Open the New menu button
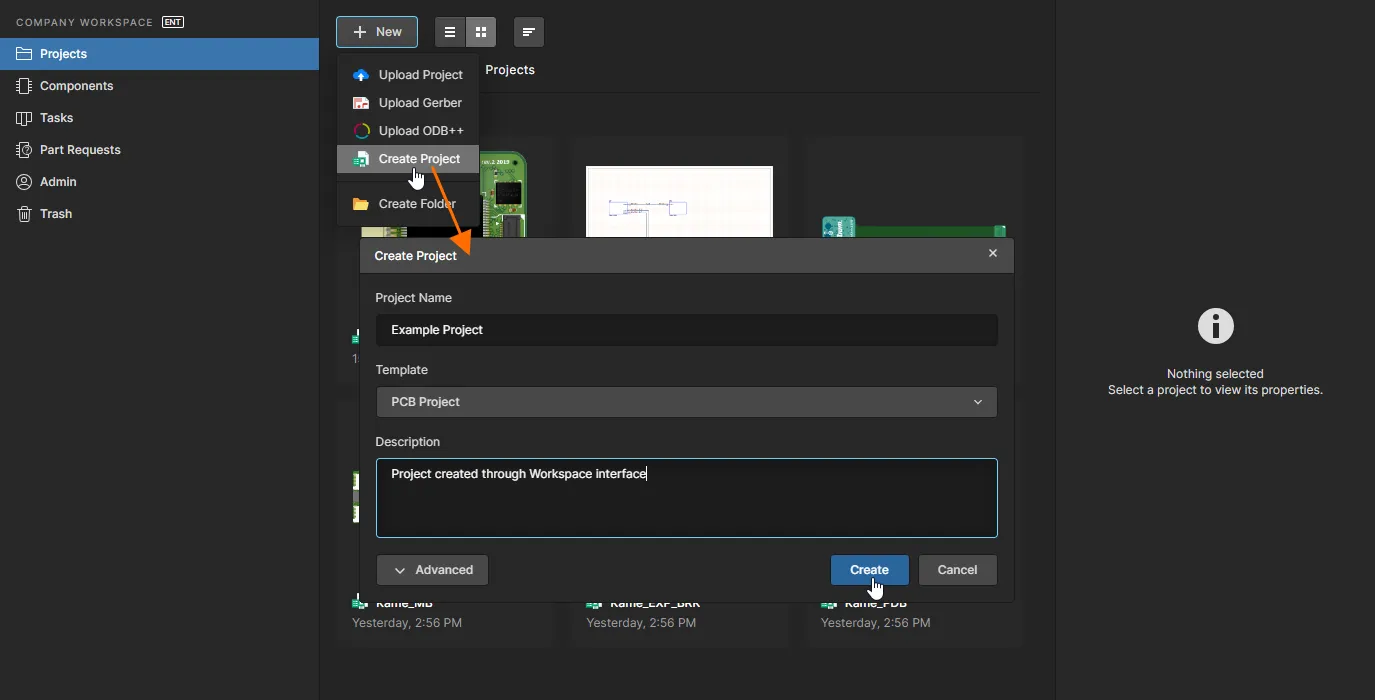The image size is (1375, 700). tap(377, 32)
